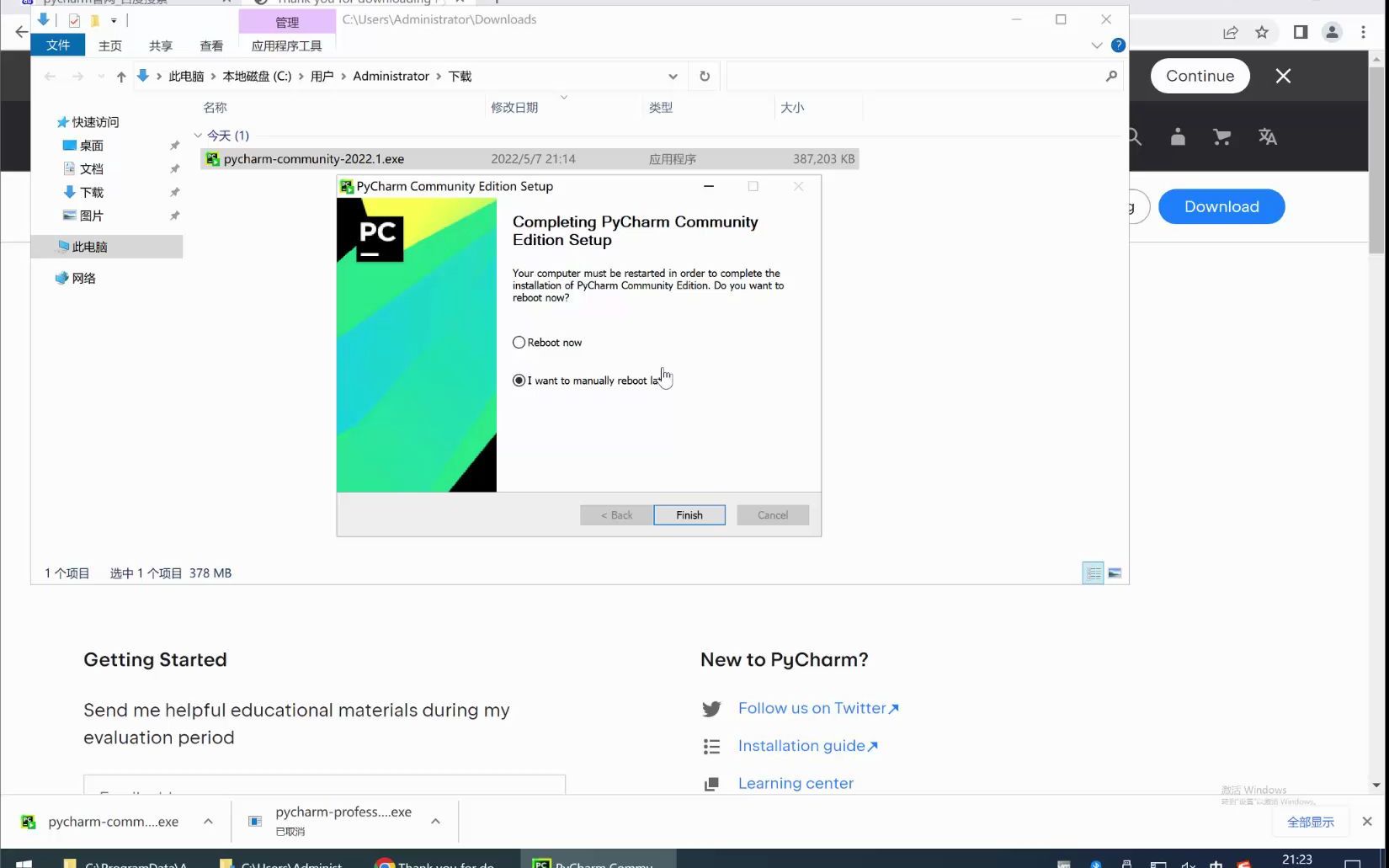Click the blue Download button
This screenshot has height=868, width=1389.
tap(1221, 207)
